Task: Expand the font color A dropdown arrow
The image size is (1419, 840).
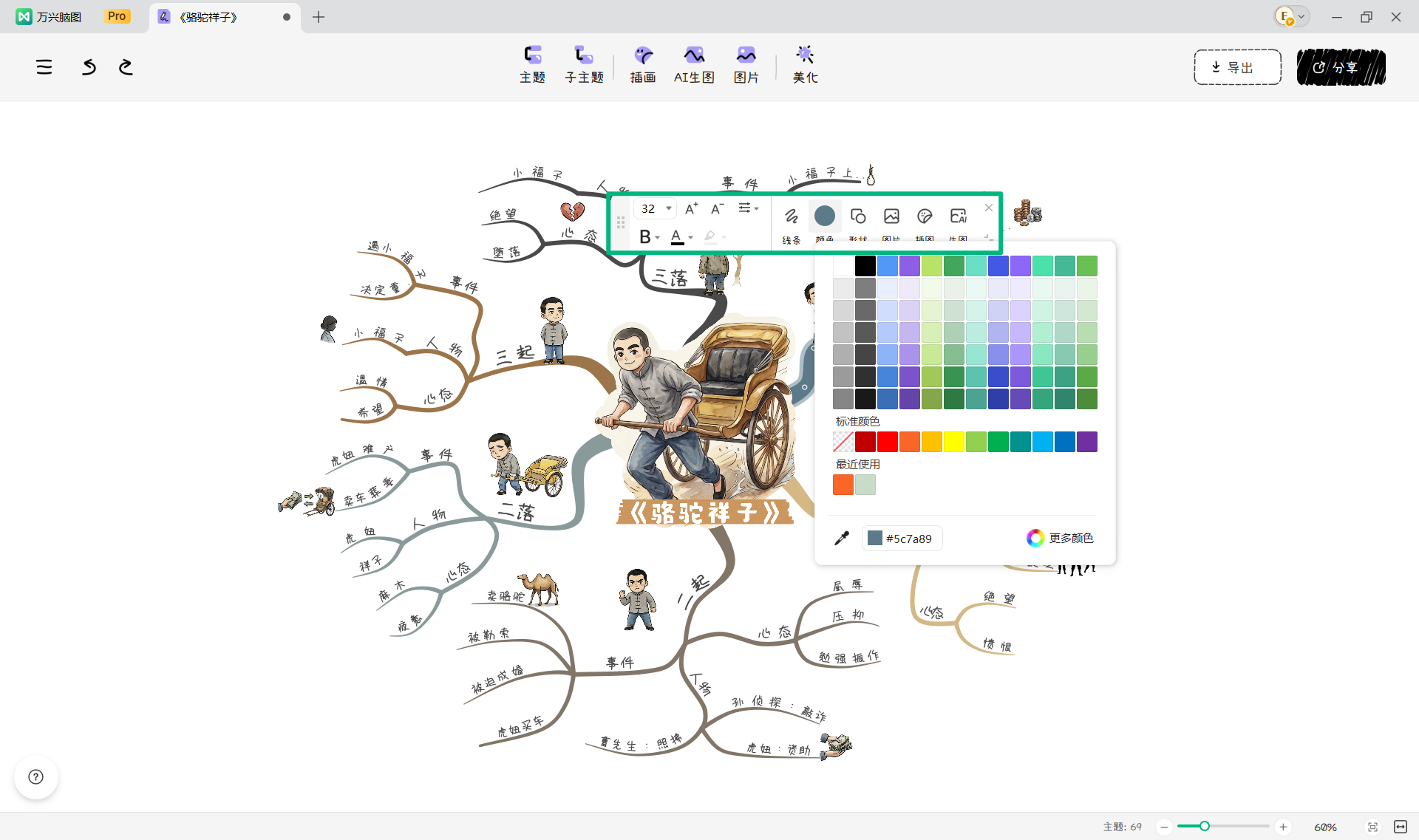Action: [x=691, y=237]
